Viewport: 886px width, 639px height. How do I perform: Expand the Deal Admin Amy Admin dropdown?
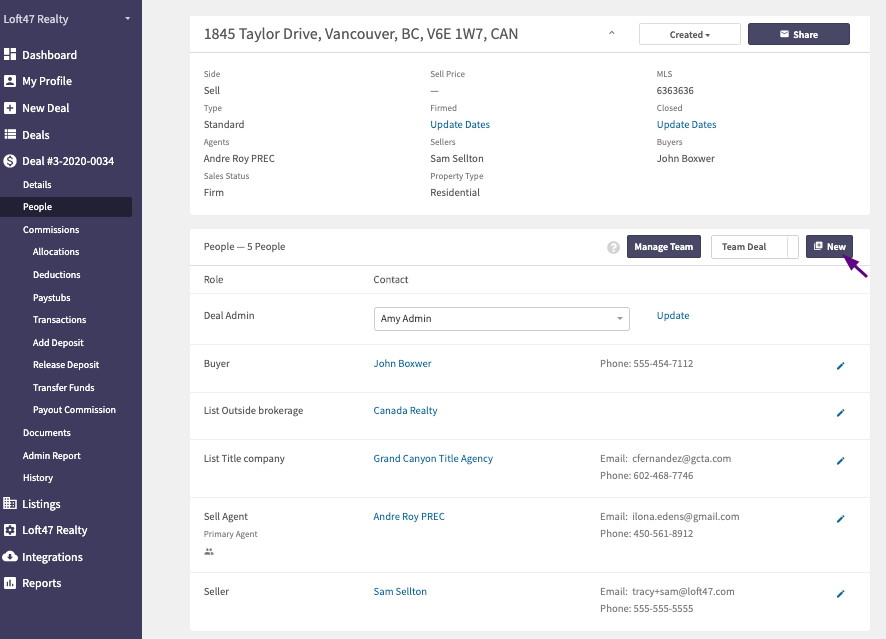tap(501, 319)
